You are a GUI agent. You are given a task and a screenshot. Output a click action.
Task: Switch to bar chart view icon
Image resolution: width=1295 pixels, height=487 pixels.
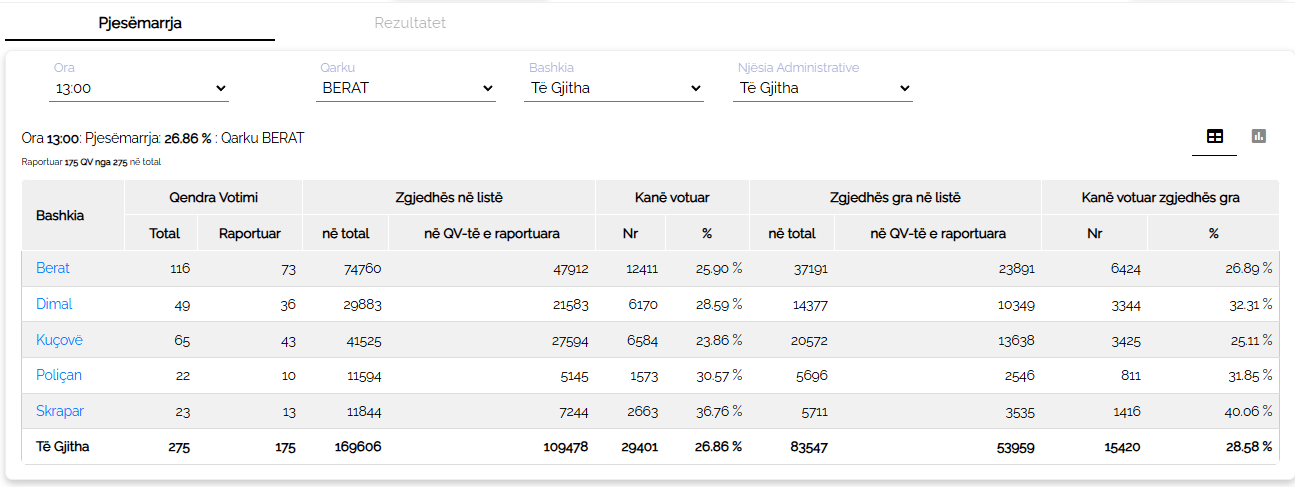click(1259, 136)
